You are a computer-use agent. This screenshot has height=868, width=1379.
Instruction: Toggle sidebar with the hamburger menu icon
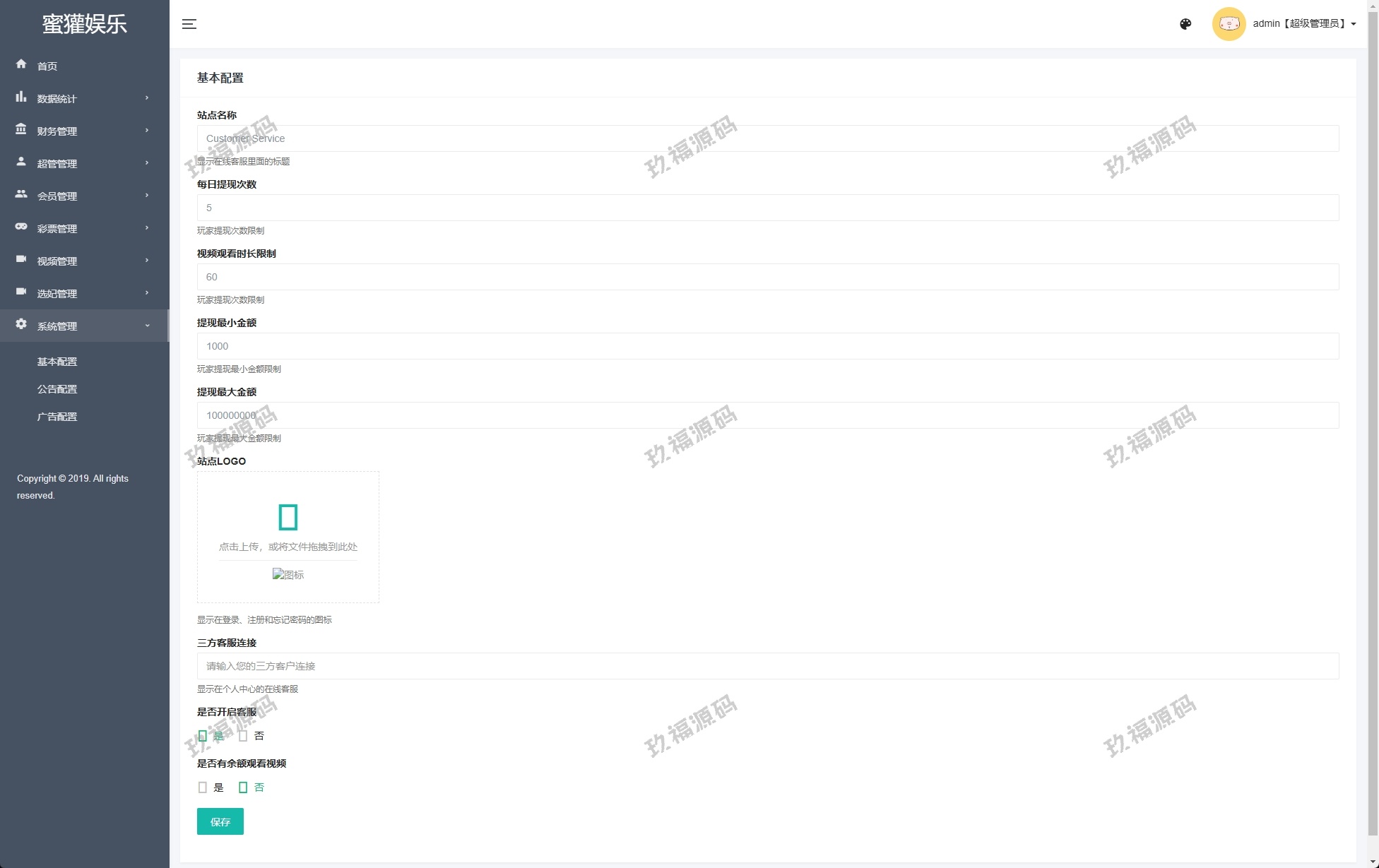click(189, 24)
